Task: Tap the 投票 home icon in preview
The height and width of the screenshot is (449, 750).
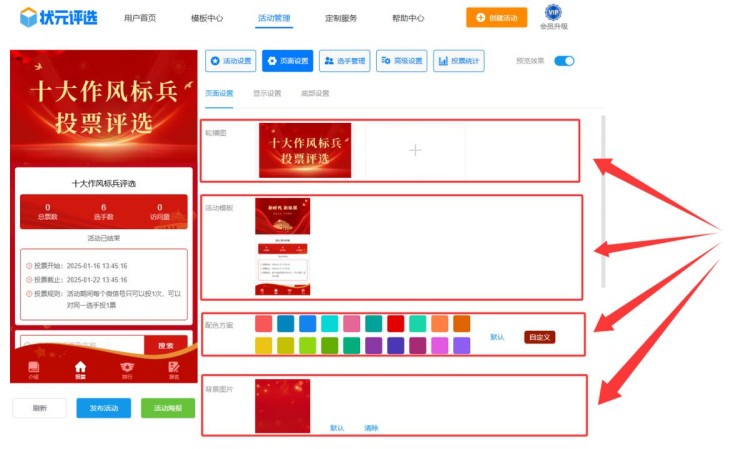Action: point(80,369)
